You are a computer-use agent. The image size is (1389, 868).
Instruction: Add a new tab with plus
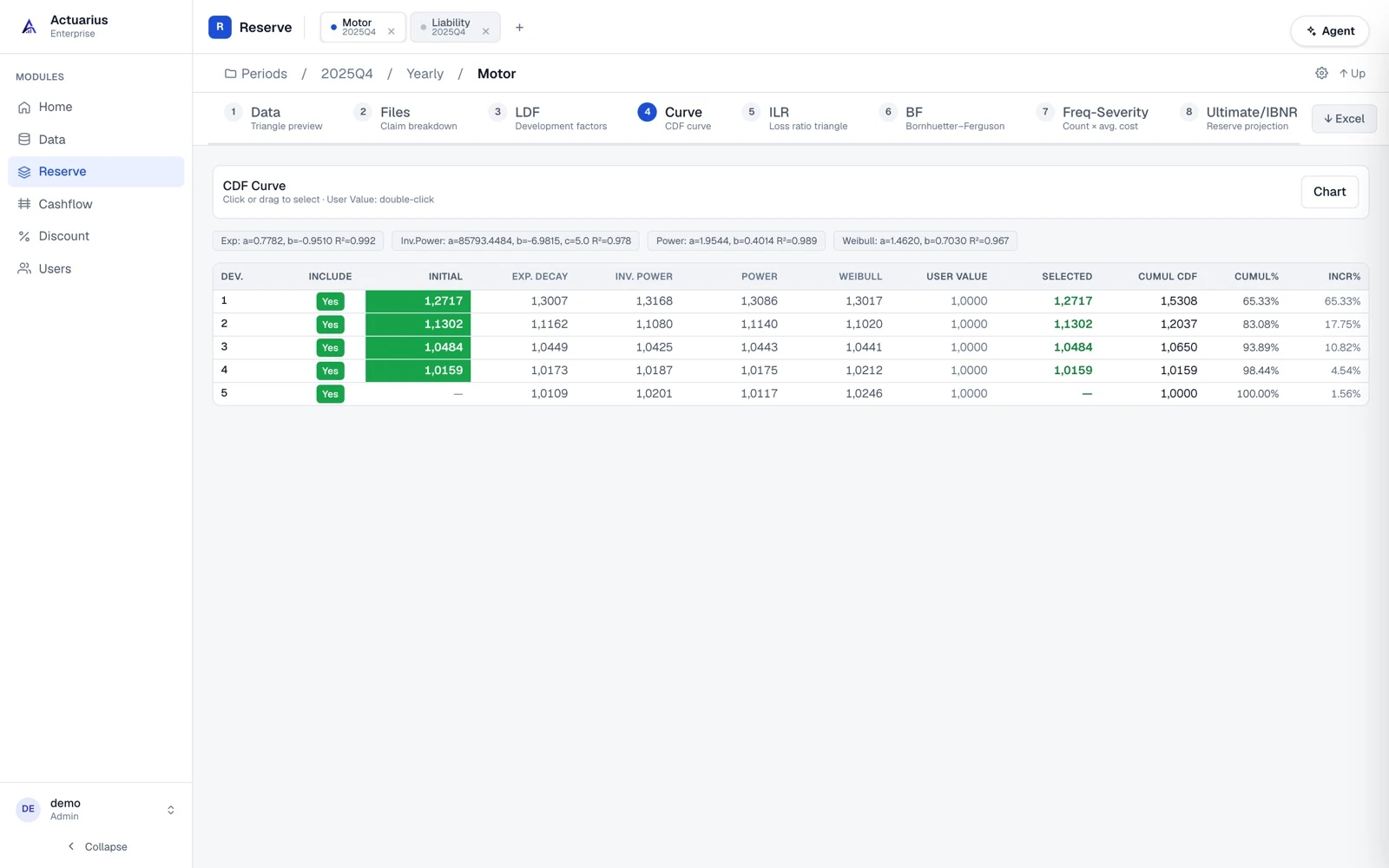click(x=519, y=28)
